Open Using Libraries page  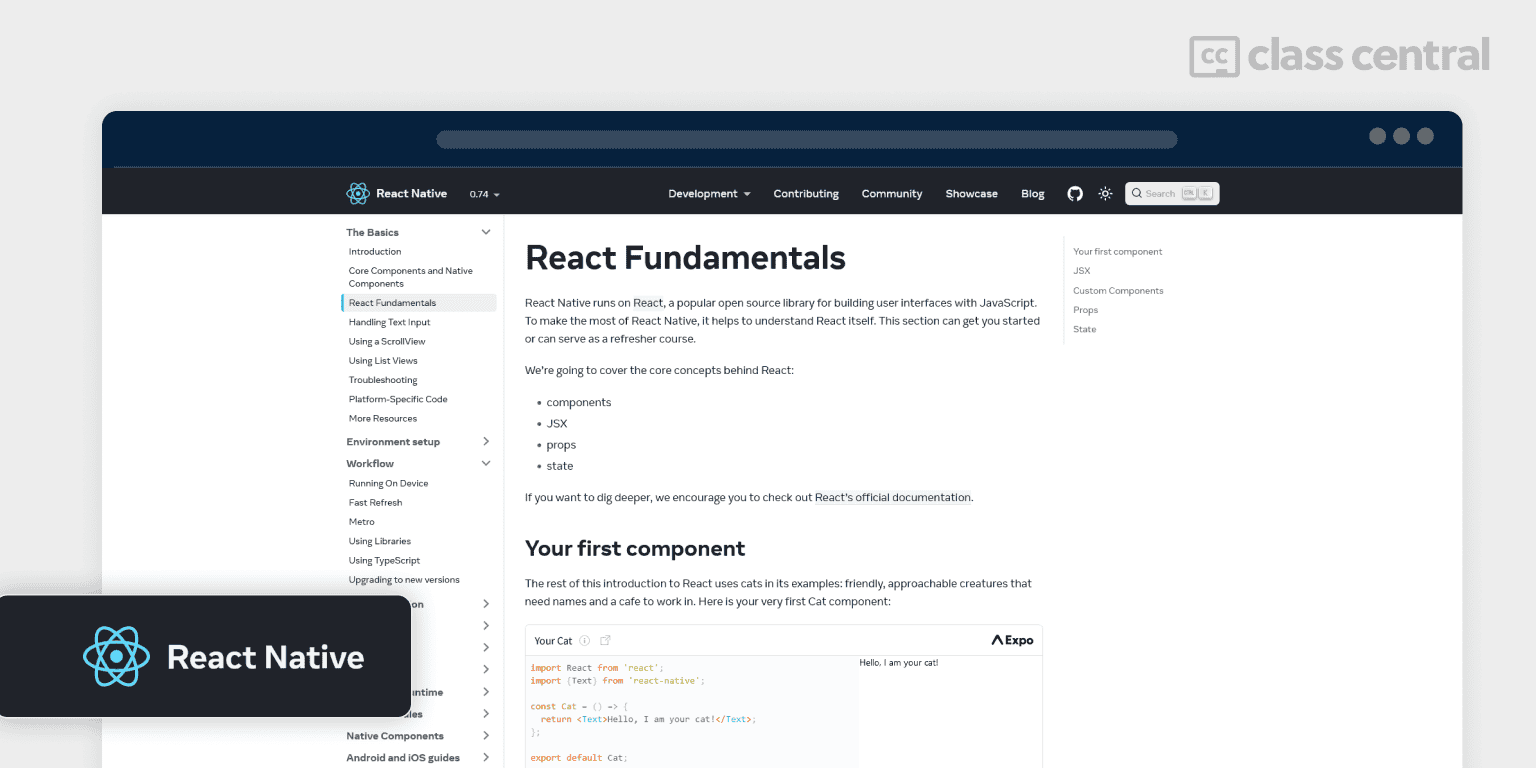[379, 542]
